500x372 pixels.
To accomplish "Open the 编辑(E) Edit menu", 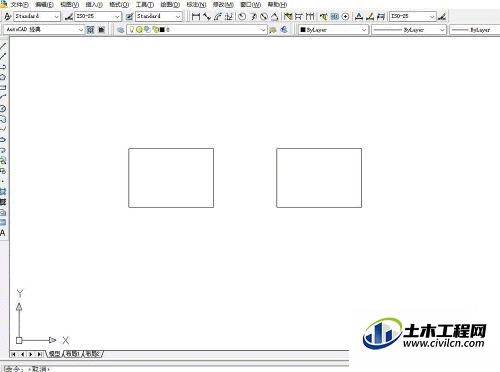I will coord(44,4).
